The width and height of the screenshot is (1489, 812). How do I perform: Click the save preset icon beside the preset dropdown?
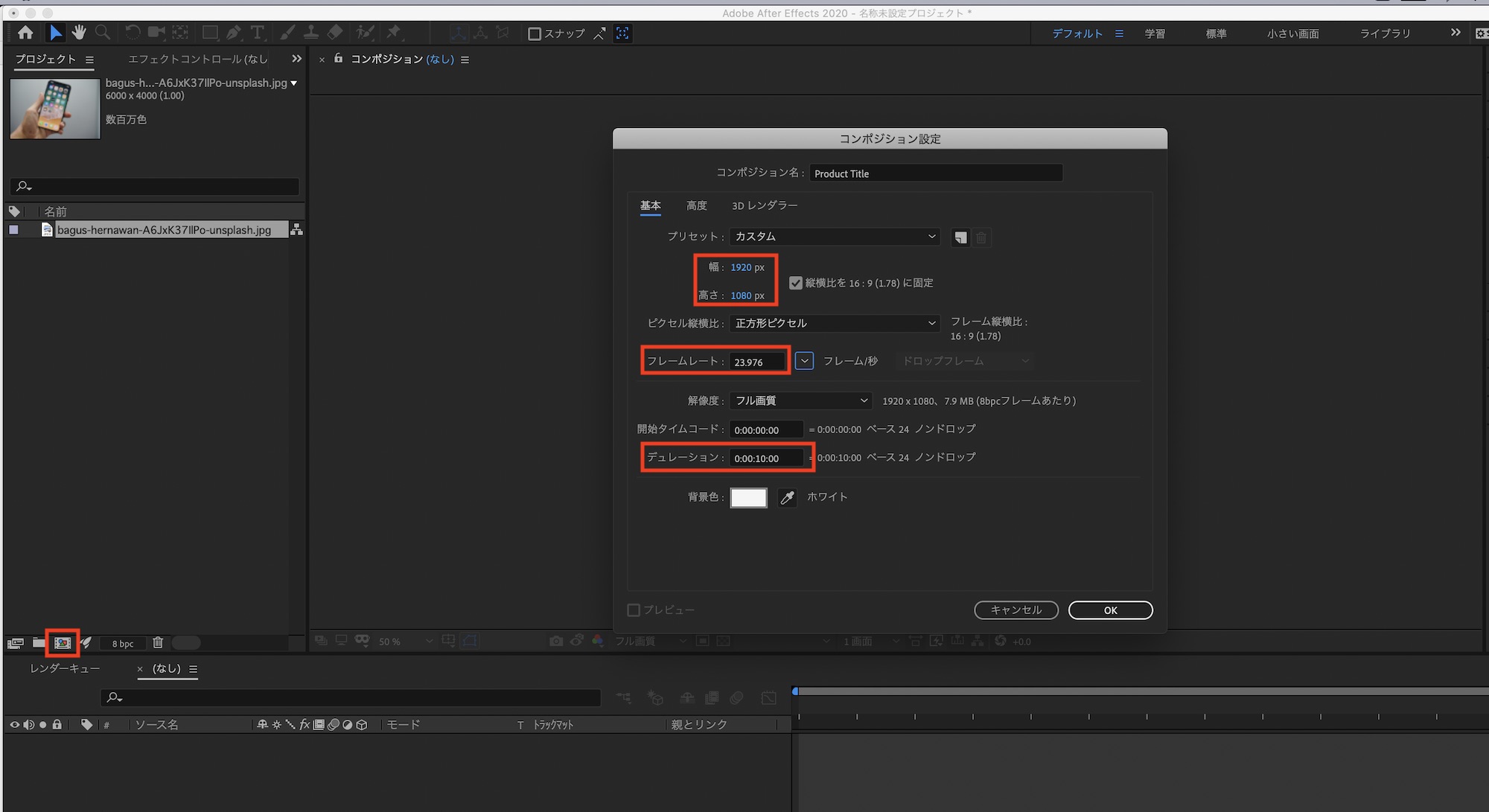click(960, 237)
